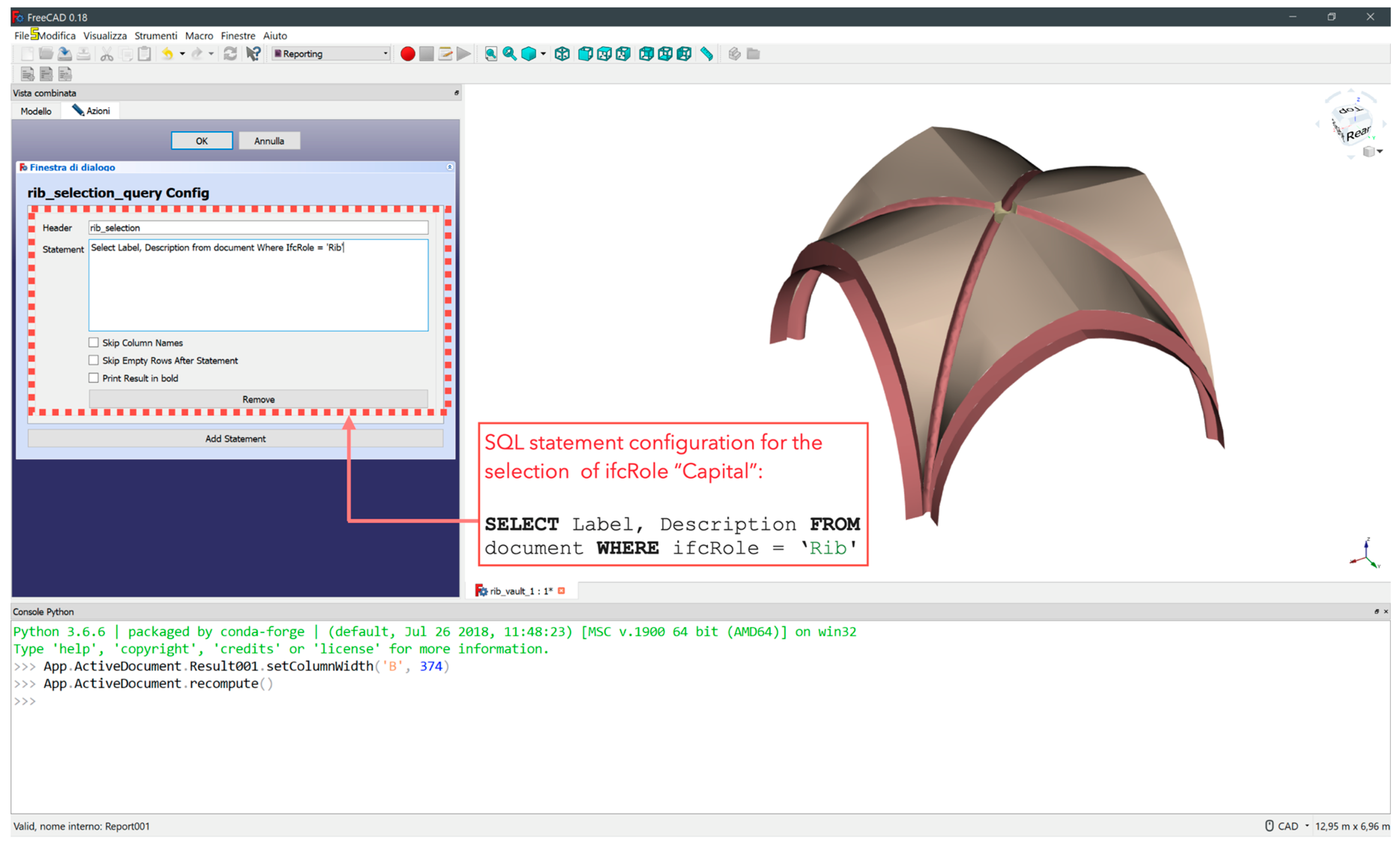Set the isometric axonometric view

[x=562, y=54]
